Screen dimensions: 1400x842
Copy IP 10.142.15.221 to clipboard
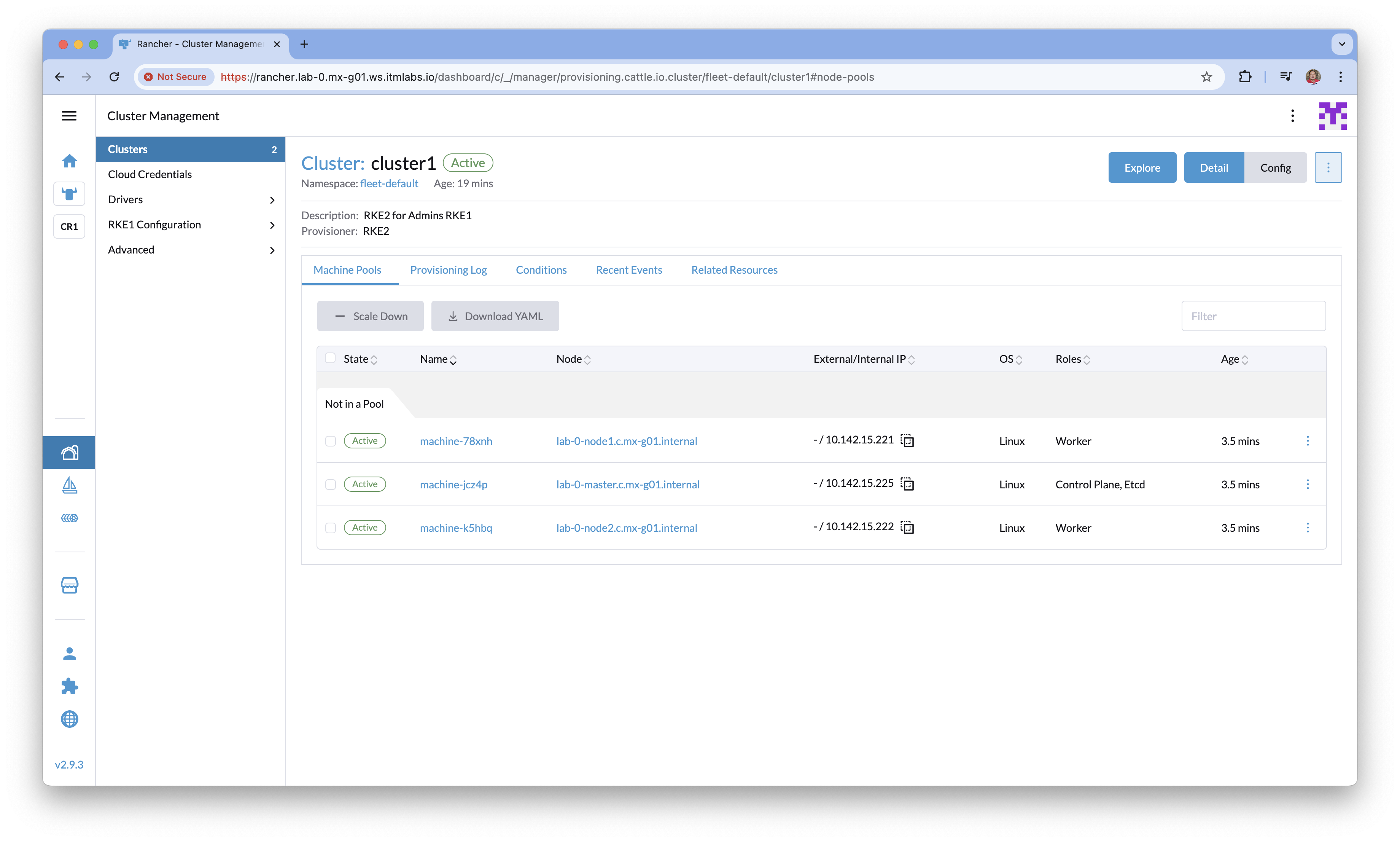907,441
